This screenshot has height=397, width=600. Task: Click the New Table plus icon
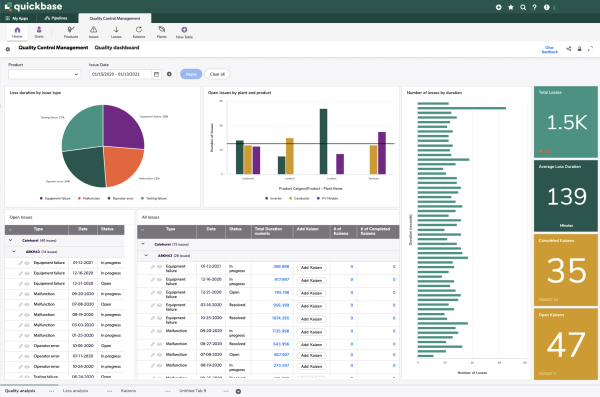(x=184, y=29)
